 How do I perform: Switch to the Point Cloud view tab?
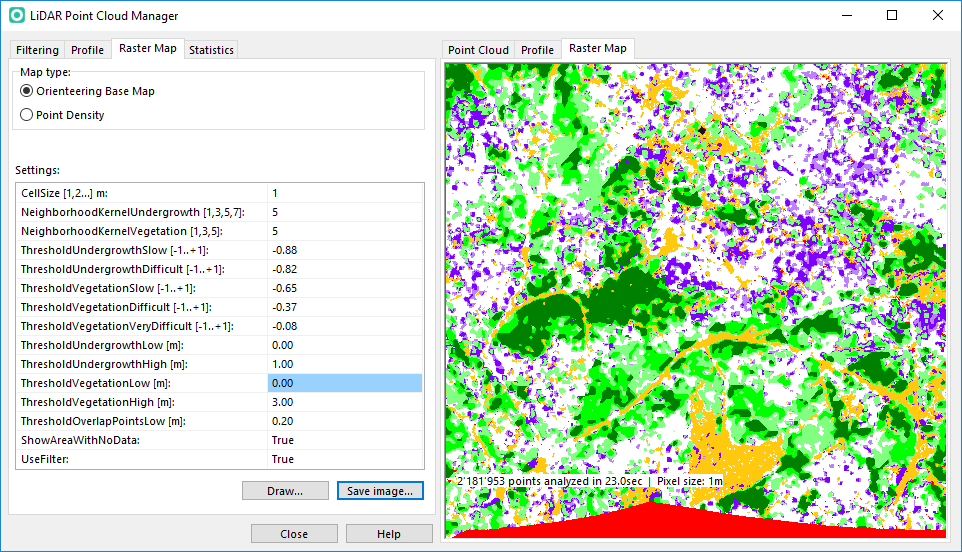tap(478, 50)
